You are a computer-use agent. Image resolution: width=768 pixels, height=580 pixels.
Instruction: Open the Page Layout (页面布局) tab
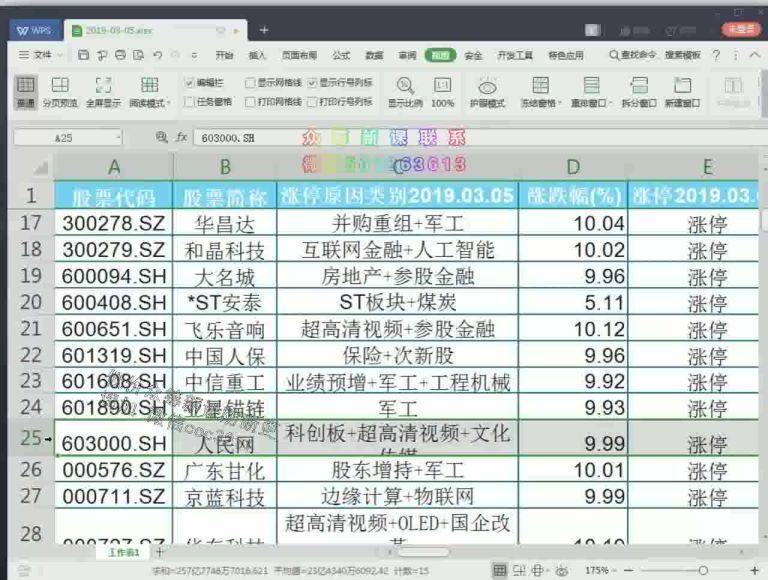point(299,55)
